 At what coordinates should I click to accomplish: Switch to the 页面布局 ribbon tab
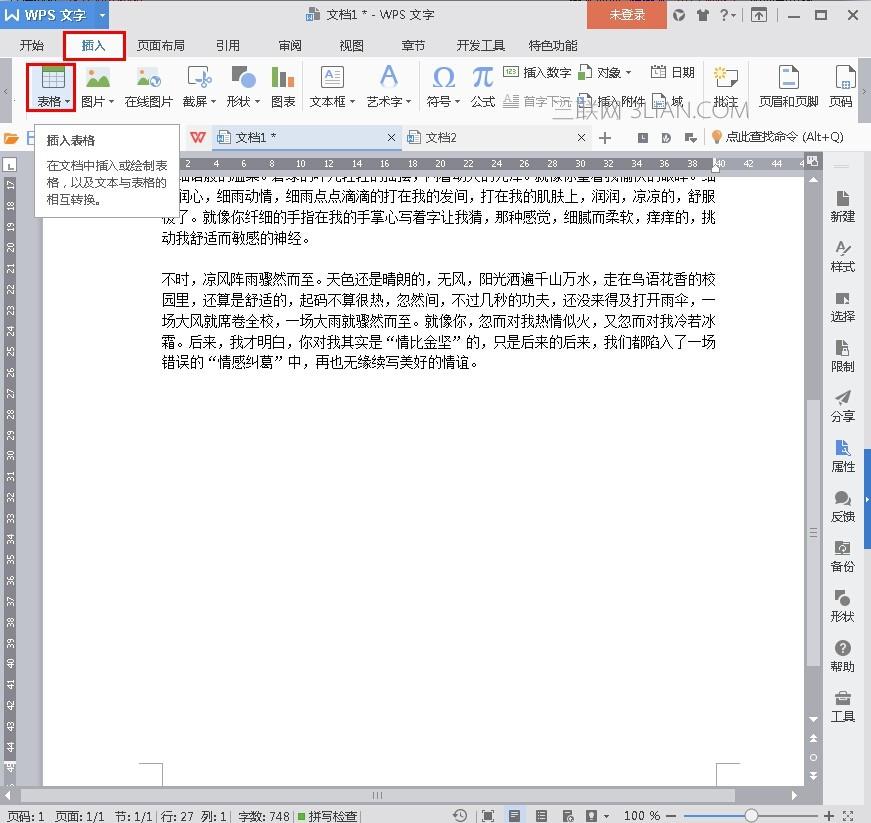click(161, 46)
